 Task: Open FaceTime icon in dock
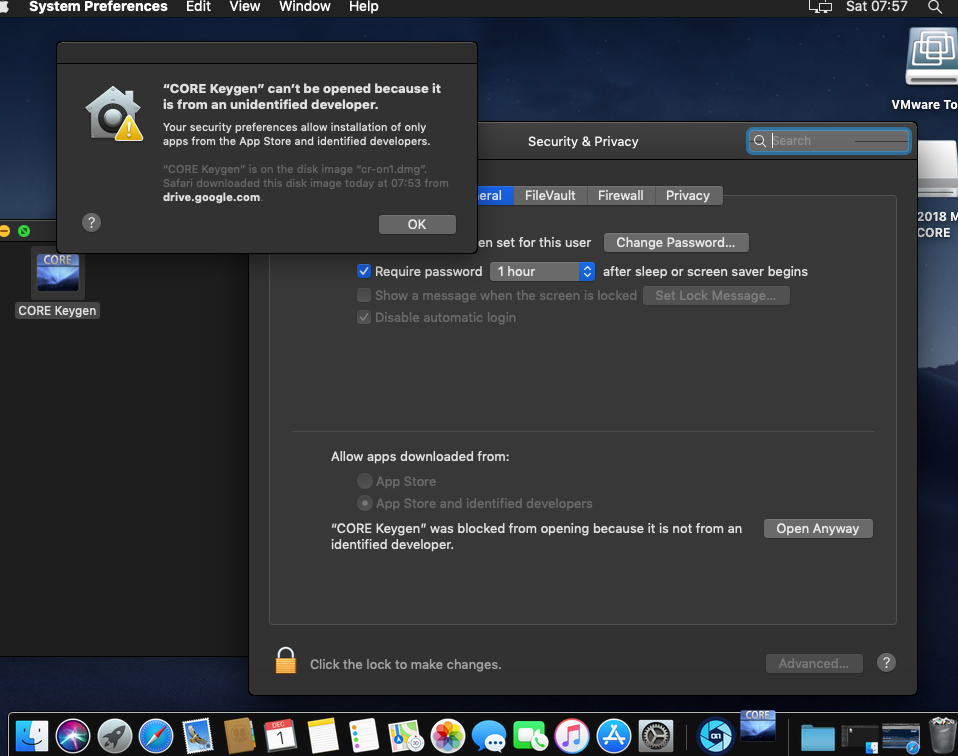pyautogui.click(x=530, y=735)
